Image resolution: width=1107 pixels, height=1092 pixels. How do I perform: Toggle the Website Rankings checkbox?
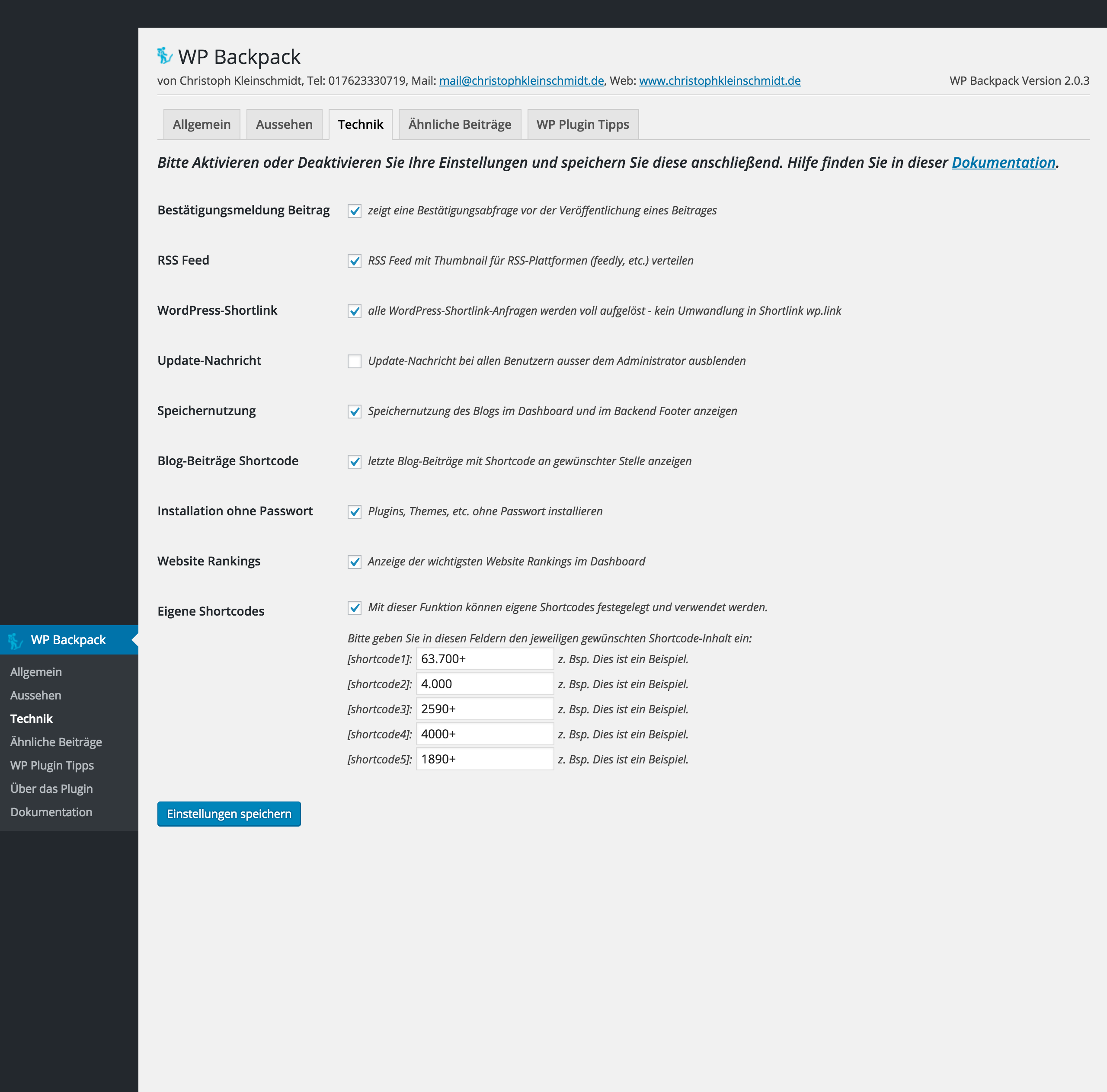(355, 562)
